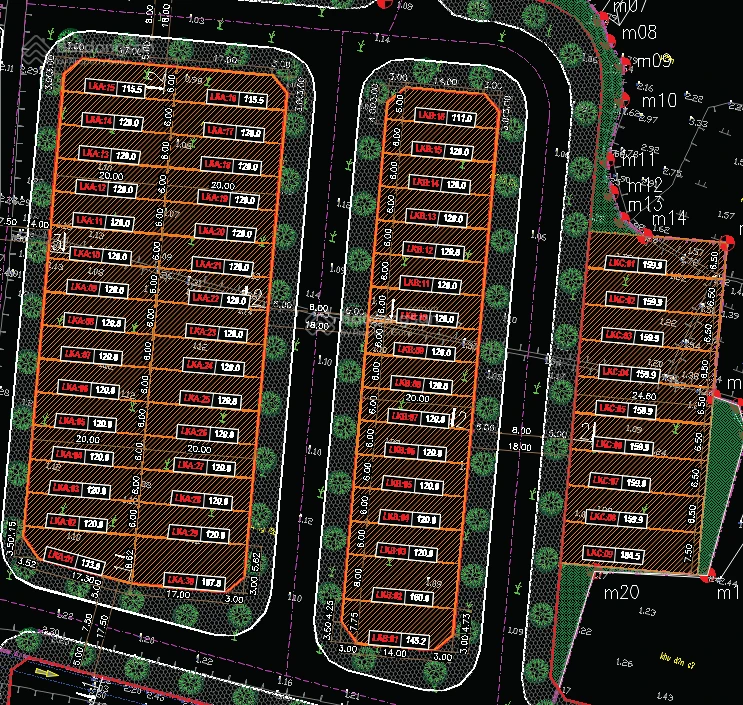This screenshot has height=705, width=743.
Task: Select the LKA:19 lot label
Action: 214,198
